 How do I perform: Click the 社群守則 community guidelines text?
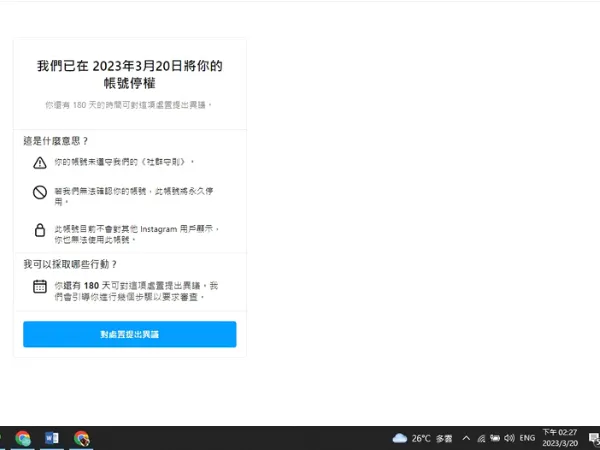click(x=164, y=162)
